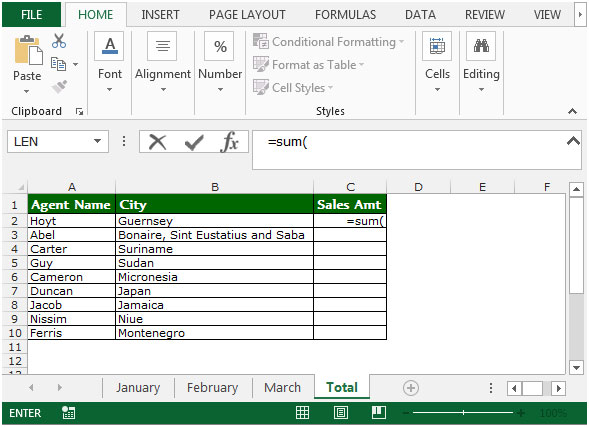Image resolution: width=589 pixels, height=427 pixels.
Task: Open the Conditional Formatting dropdown
Action: tap(329, 42)
